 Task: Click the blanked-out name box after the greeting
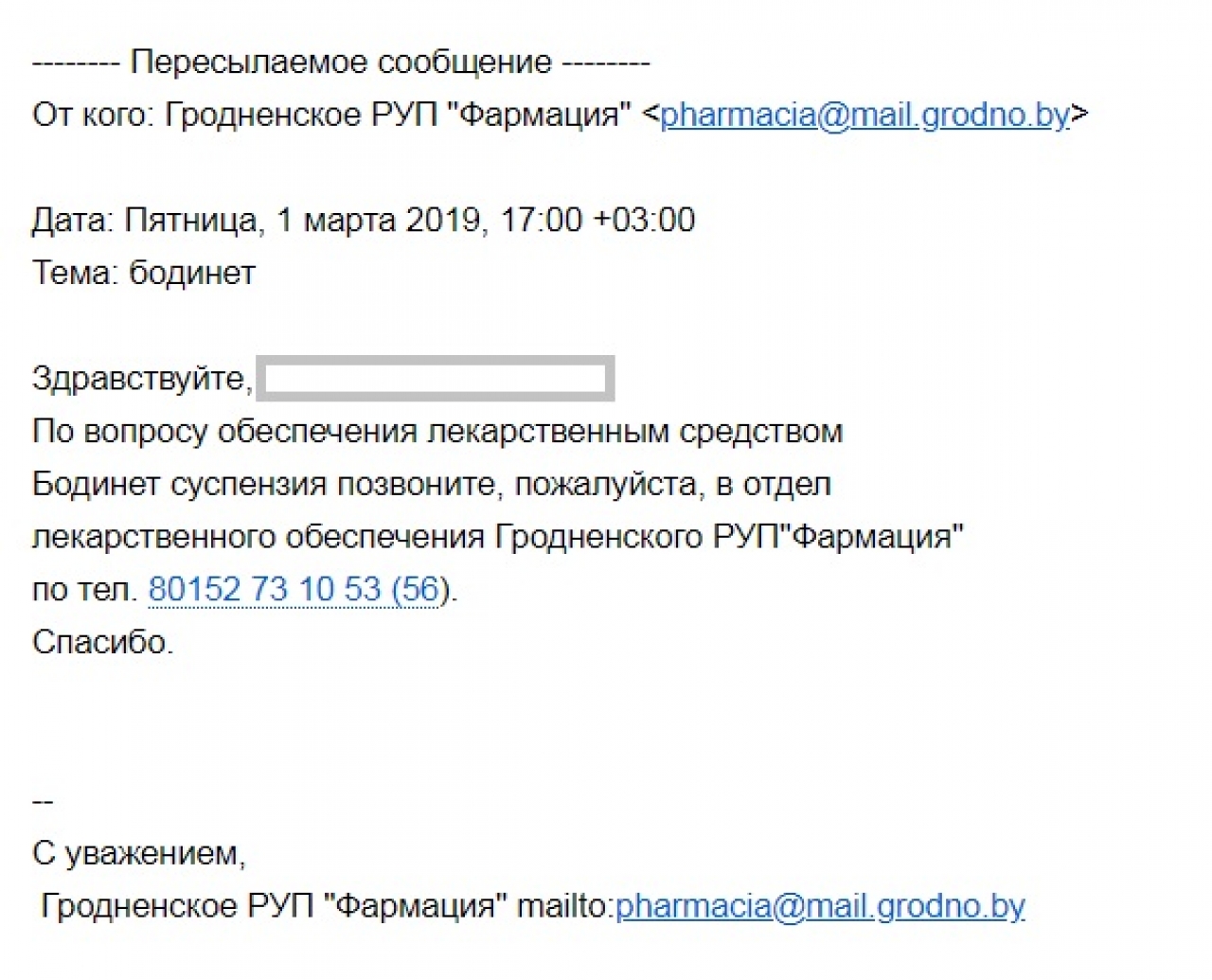coord(435,379)
